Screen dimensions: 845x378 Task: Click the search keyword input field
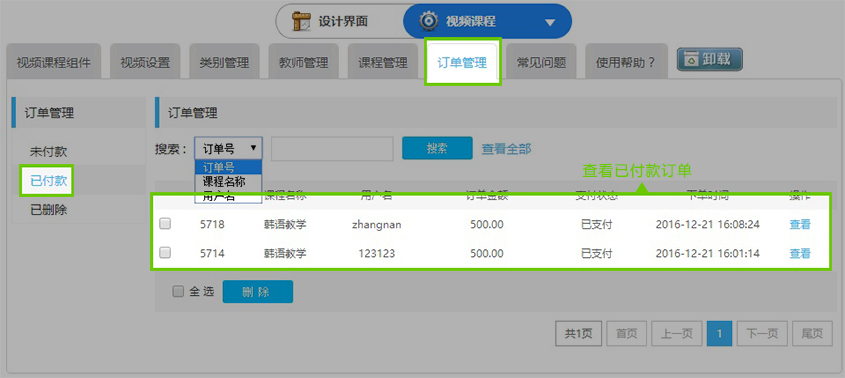[332, 149]
